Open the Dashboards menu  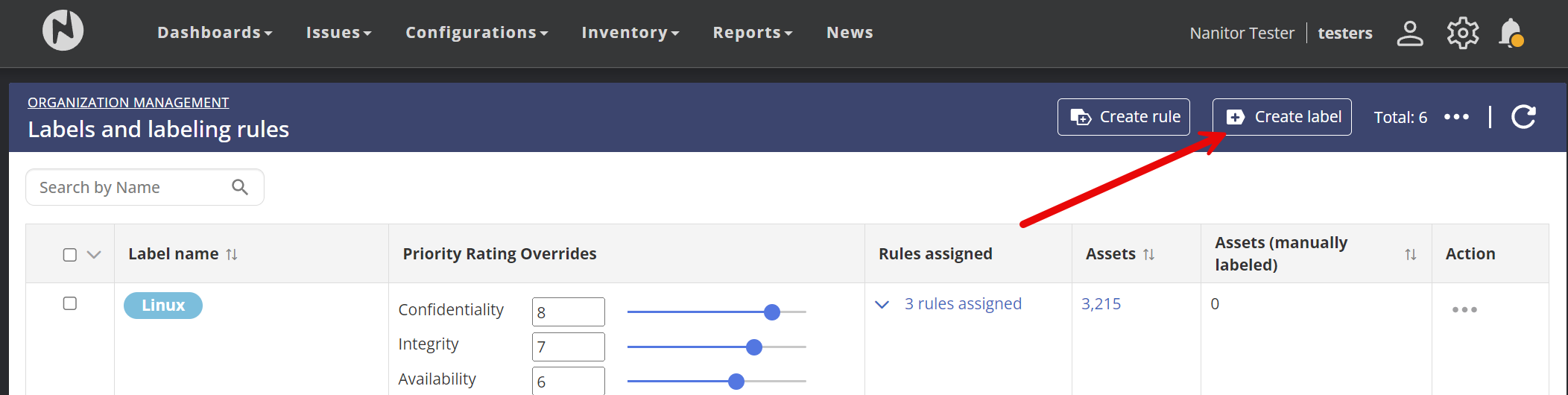click(215, 33)
